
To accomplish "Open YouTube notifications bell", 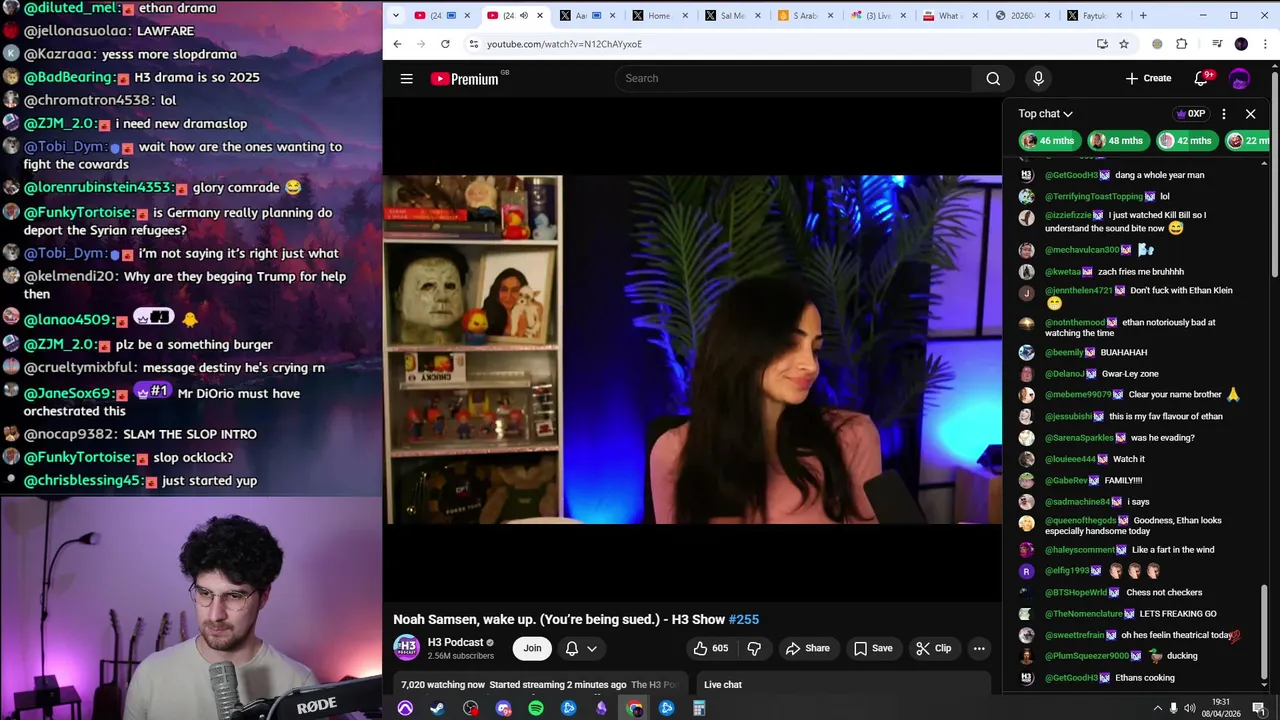I will tap(1201, 78).
